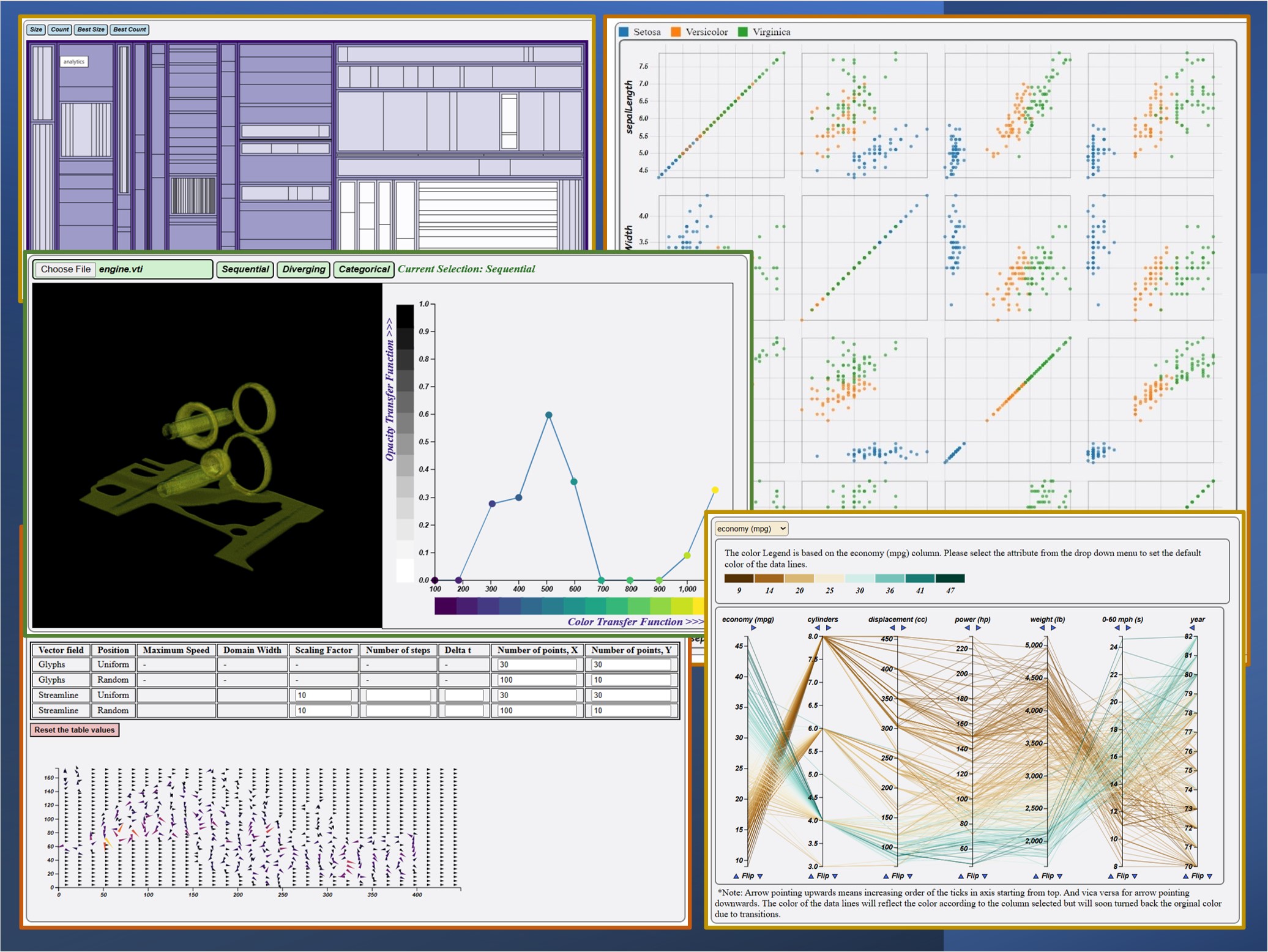Click down flip arrow below cylinders axis
This screenshot has height=952, width=1268.
point(835,876)
